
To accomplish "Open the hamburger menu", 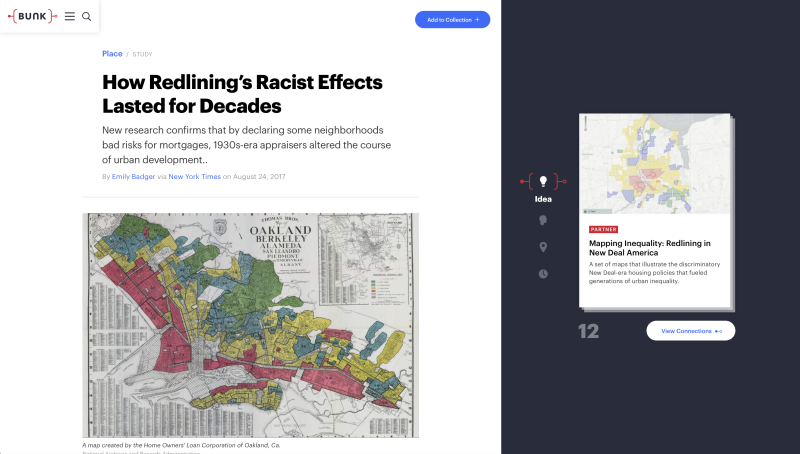I will 70,16.
